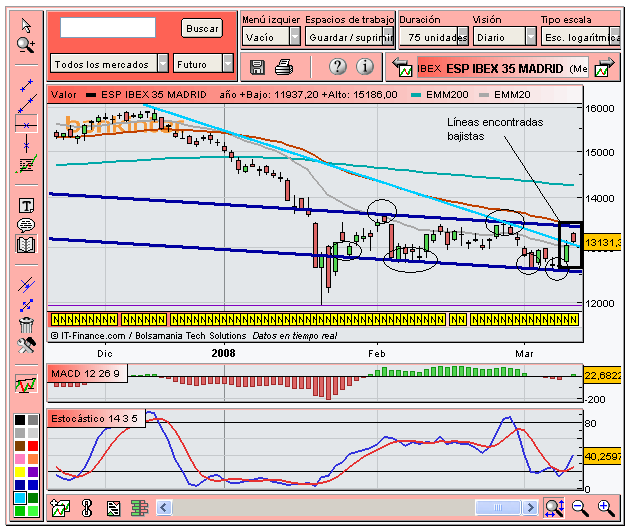Click the ESP IBEX 35 MADRID title field
Viewport: 629px width, 531px height.
point(502,69)
